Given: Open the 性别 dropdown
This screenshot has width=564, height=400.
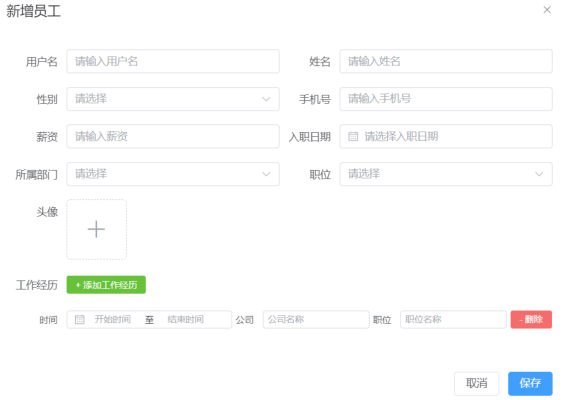Looking at the screenshot, I should click(x=173, y=99).
